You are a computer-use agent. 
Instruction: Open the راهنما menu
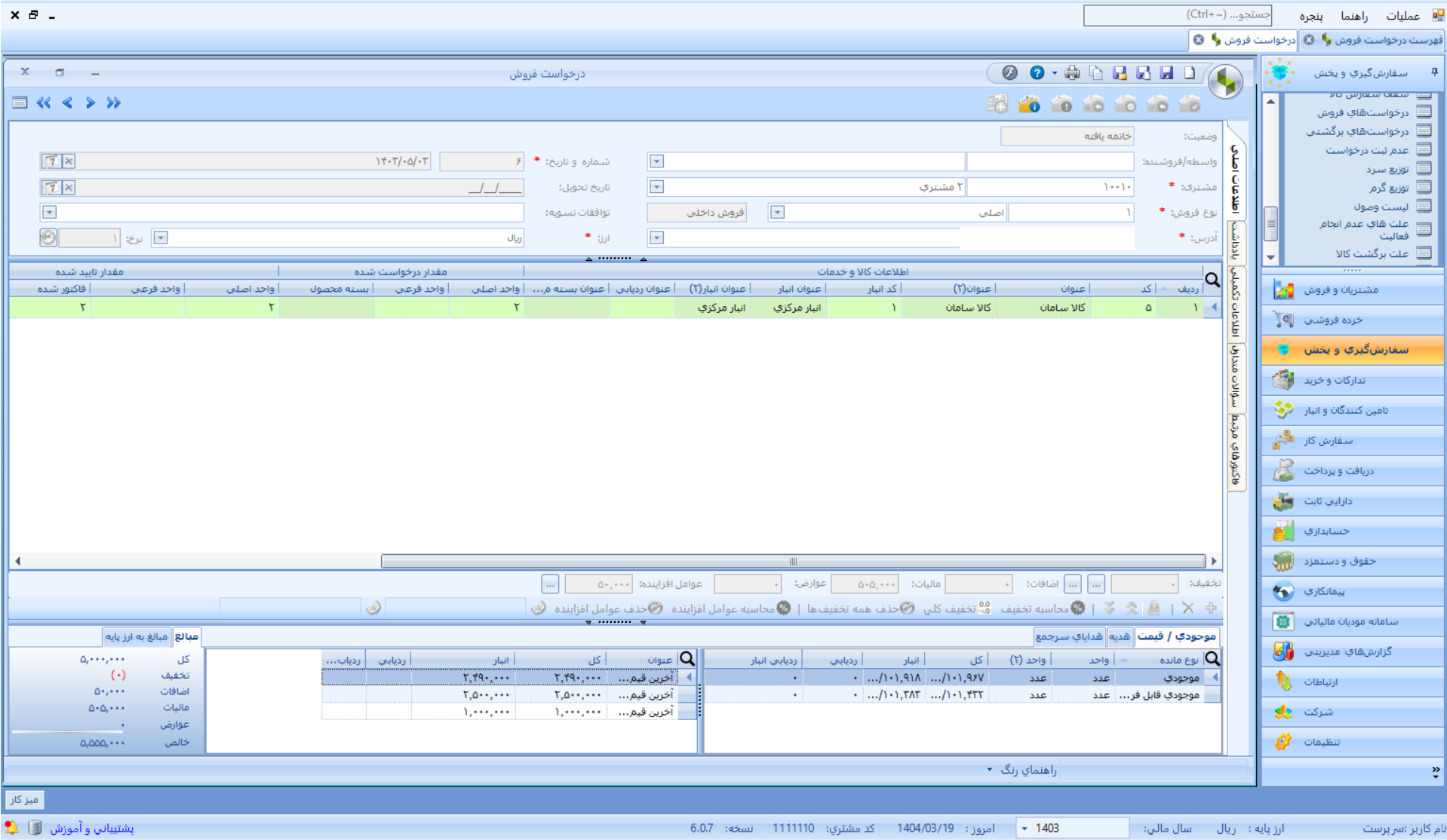(1354, 16)
